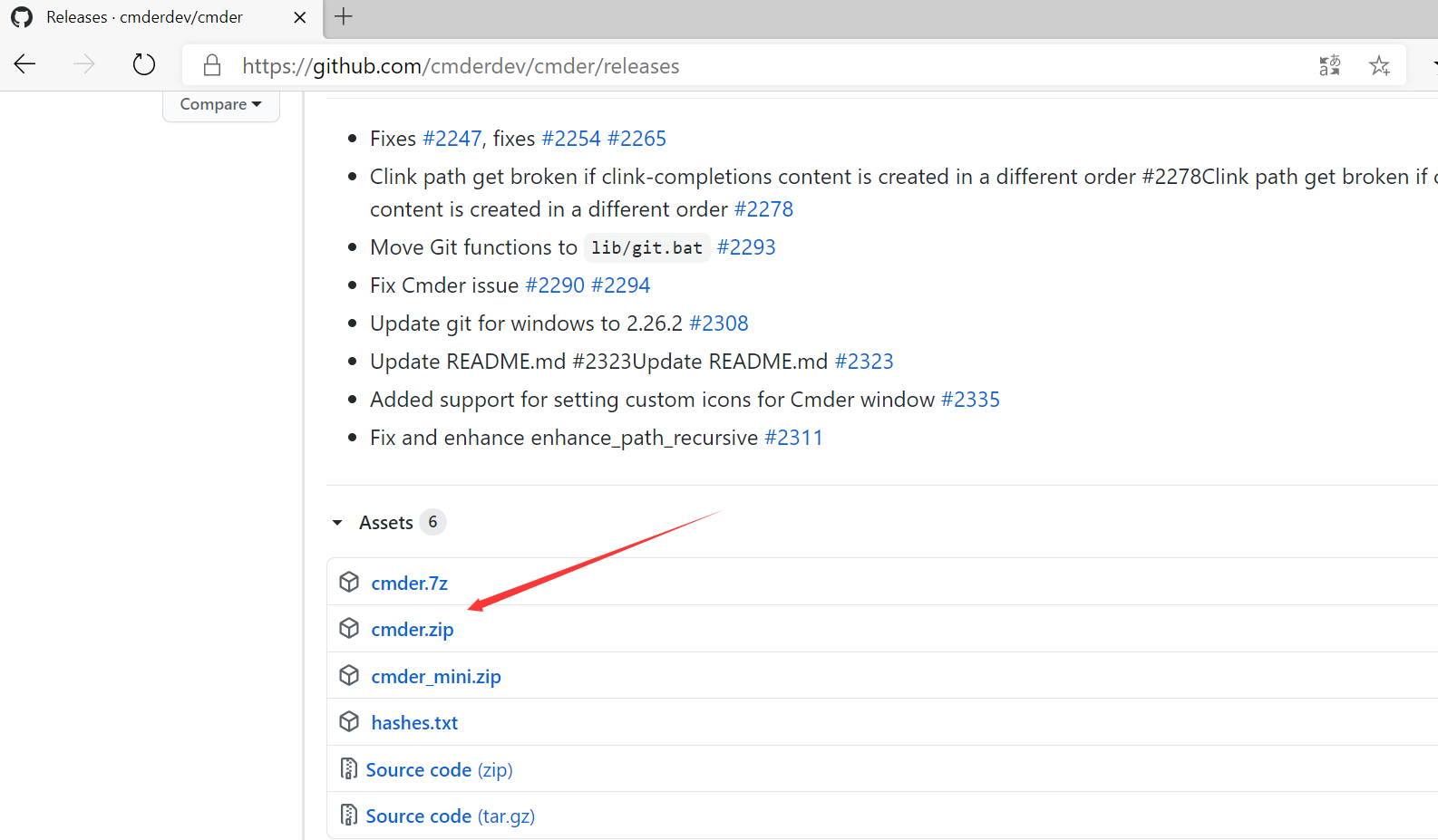Go back to the previous page
1438x840 pixels.
click(x=25, y=64)
